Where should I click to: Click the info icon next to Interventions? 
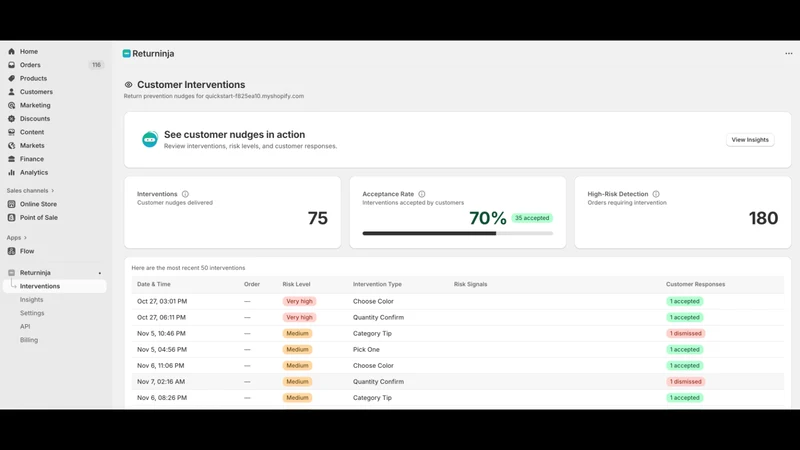(185, 194)
